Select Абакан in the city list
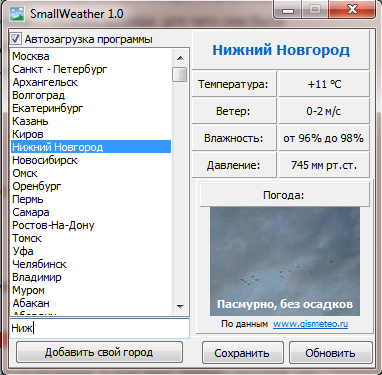382x375 pixels. tap(91, 303)
